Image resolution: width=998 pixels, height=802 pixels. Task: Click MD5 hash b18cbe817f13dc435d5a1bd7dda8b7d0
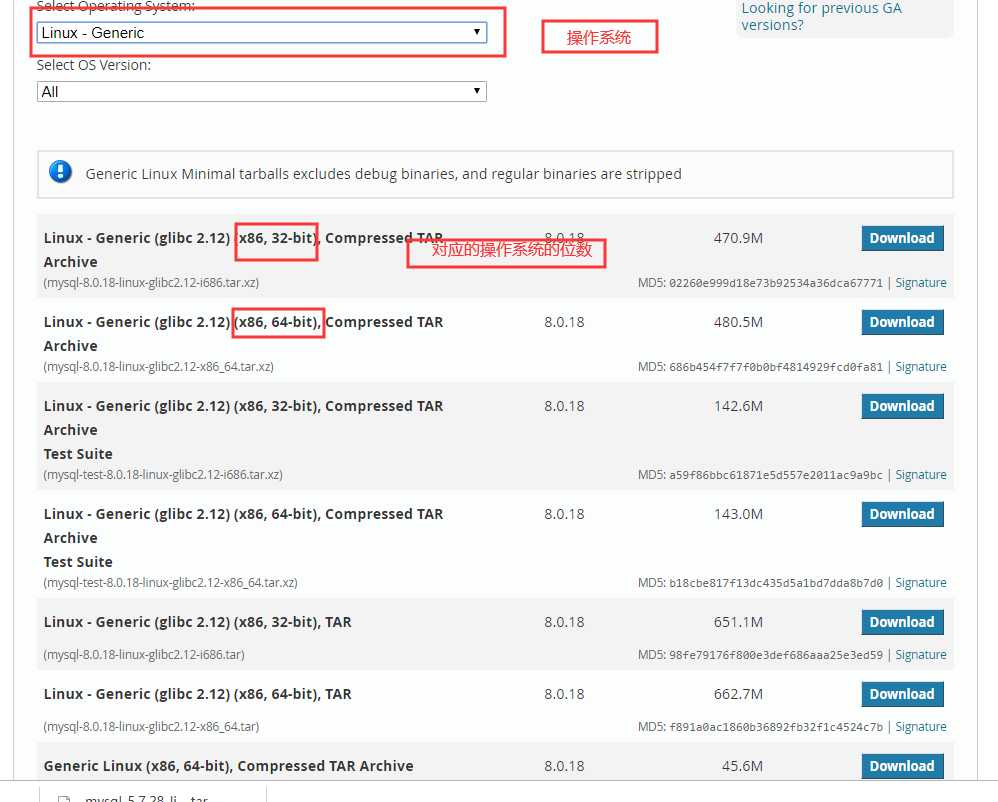(776, 582)
